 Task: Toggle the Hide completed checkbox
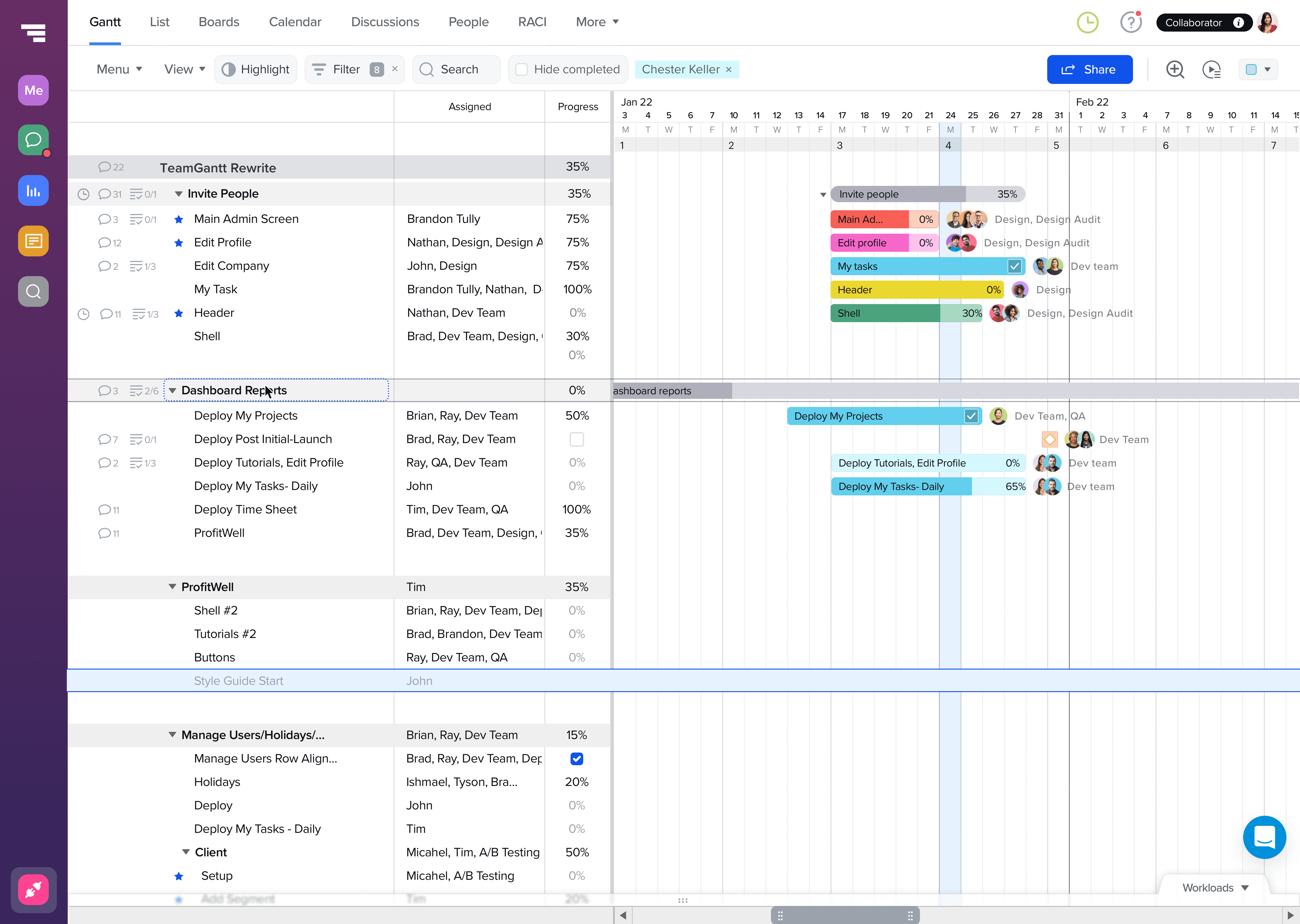[x=521, y=69]
